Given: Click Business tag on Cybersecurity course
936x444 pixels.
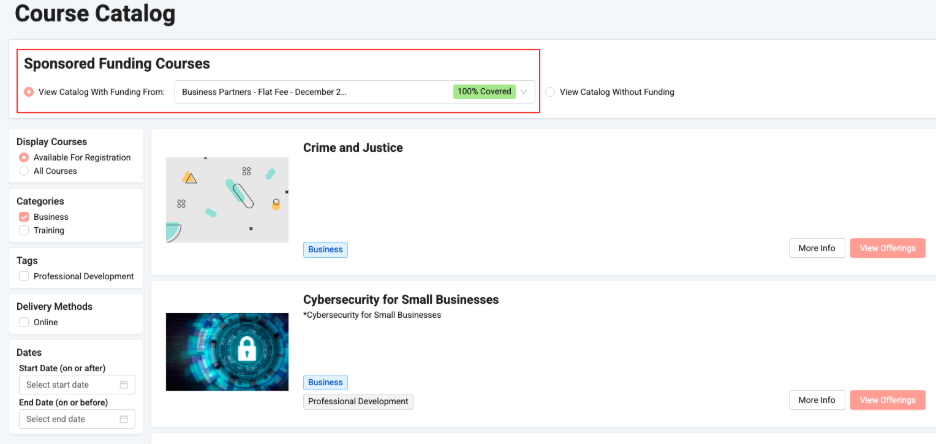Looking at the screenshot, I should point(325,383).
